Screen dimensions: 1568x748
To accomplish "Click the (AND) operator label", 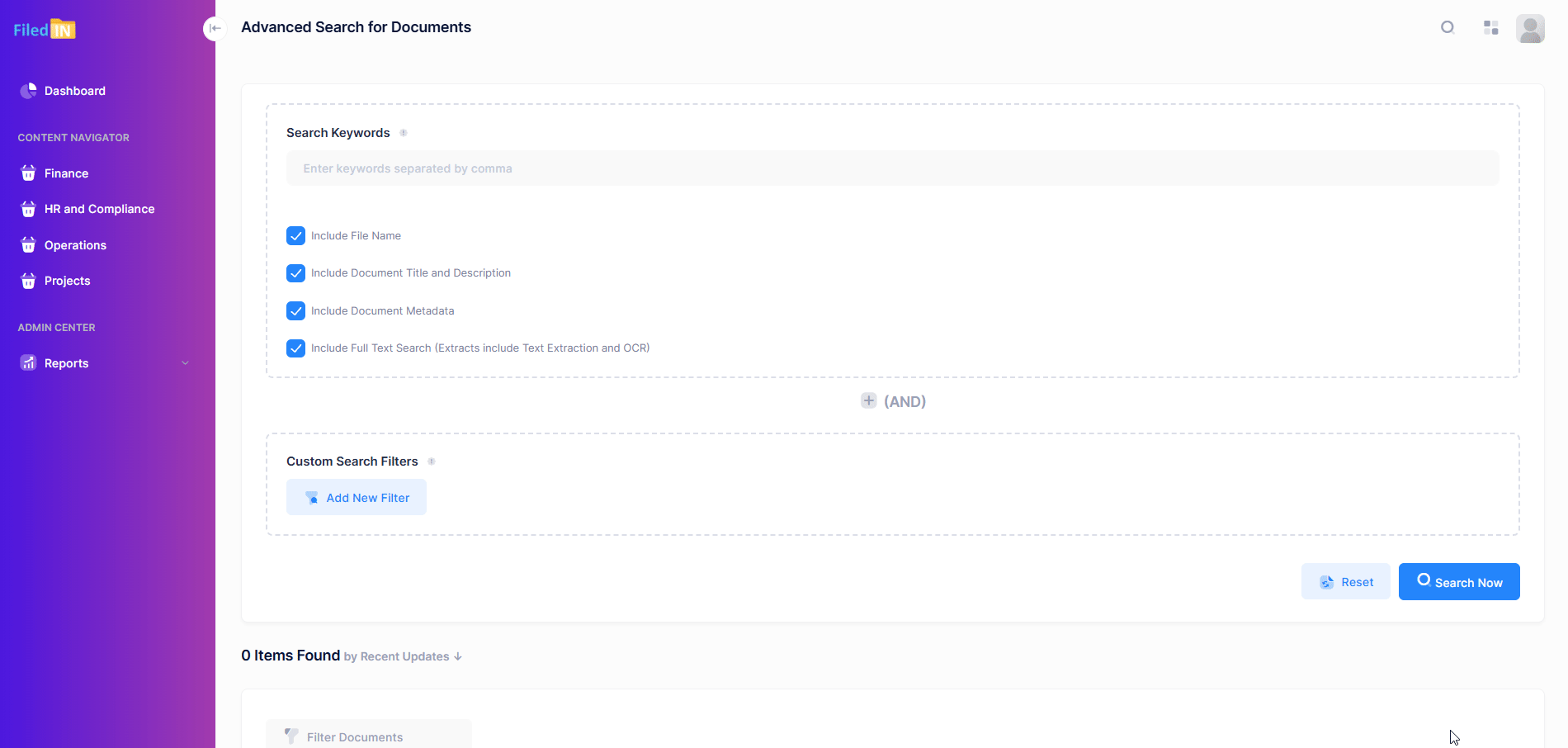I will tap(904, 401).
